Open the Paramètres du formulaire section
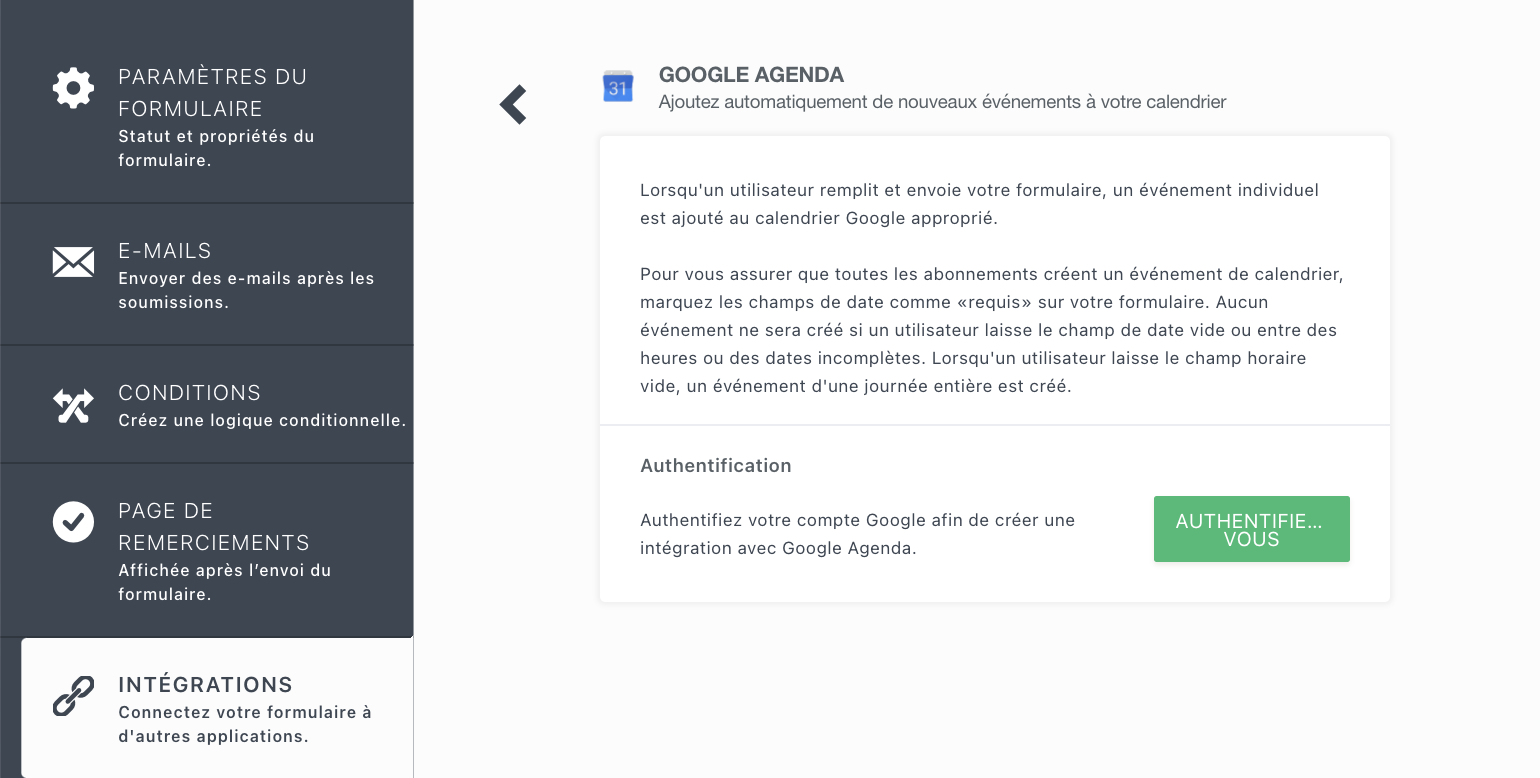The width and height of the screenshot is (1540, 778). [212, 92]
